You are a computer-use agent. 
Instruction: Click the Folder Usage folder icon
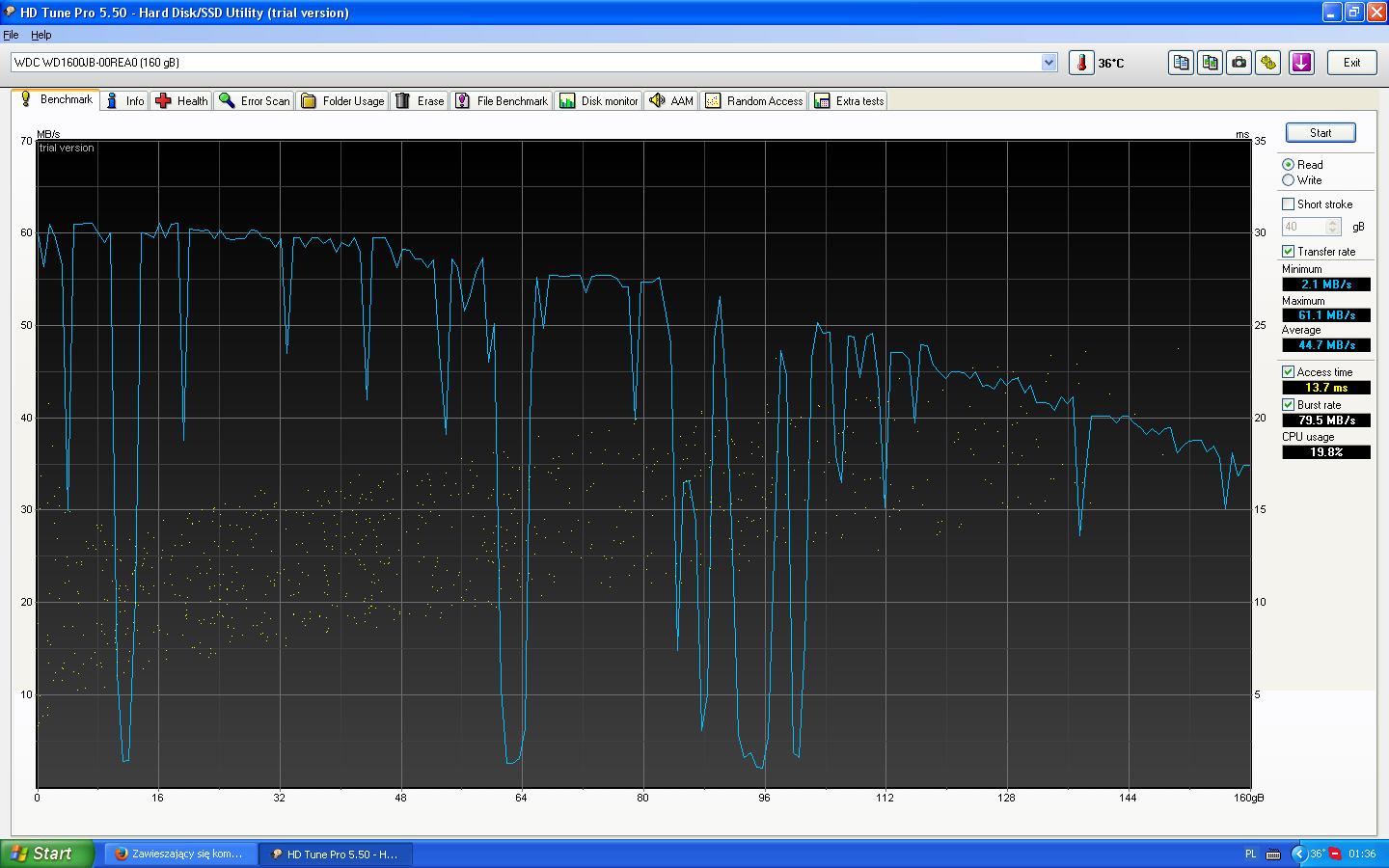309,100
